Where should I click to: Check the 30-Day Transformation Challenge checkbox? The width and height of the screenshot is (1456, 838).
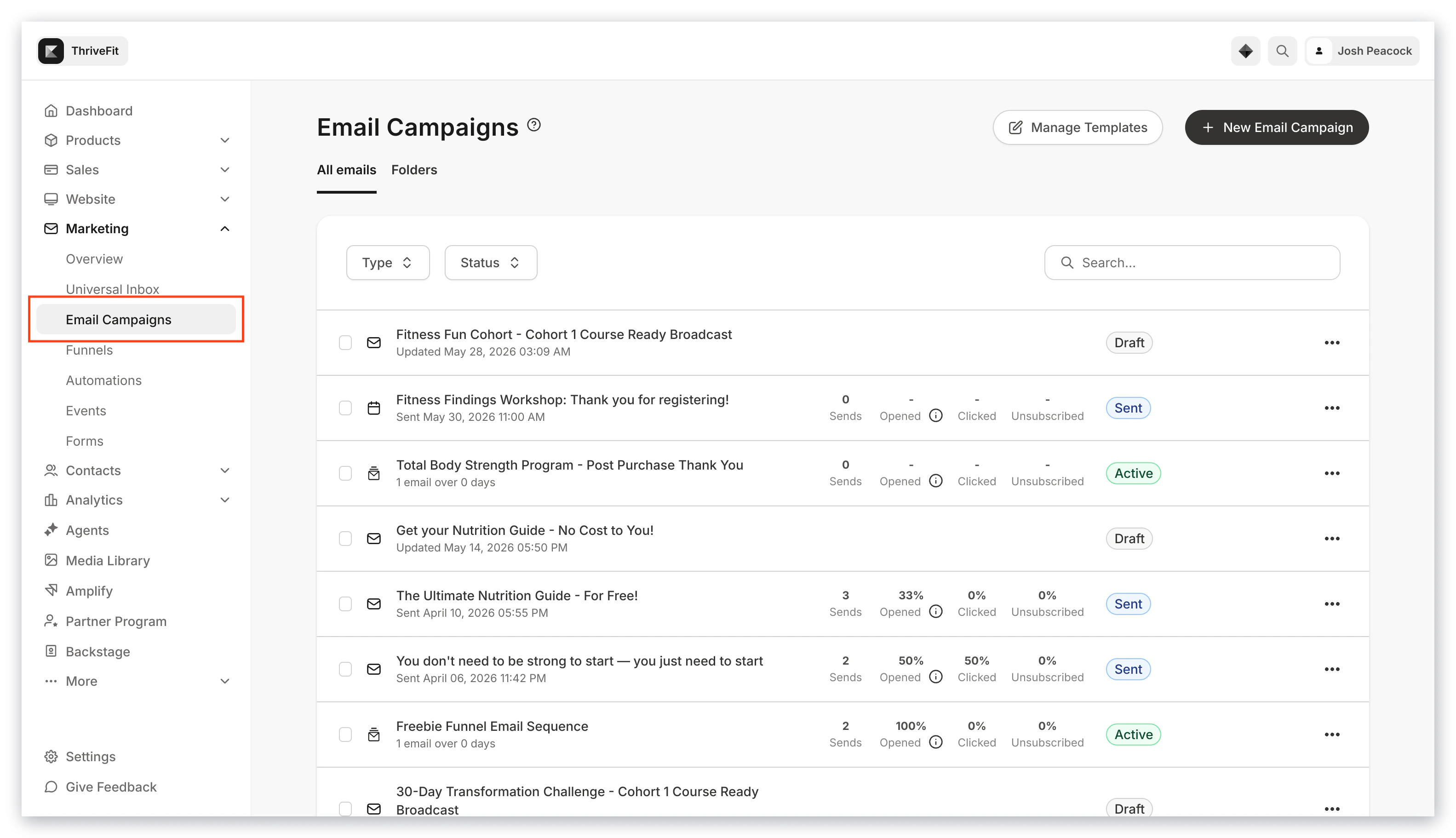click(345, 809)
